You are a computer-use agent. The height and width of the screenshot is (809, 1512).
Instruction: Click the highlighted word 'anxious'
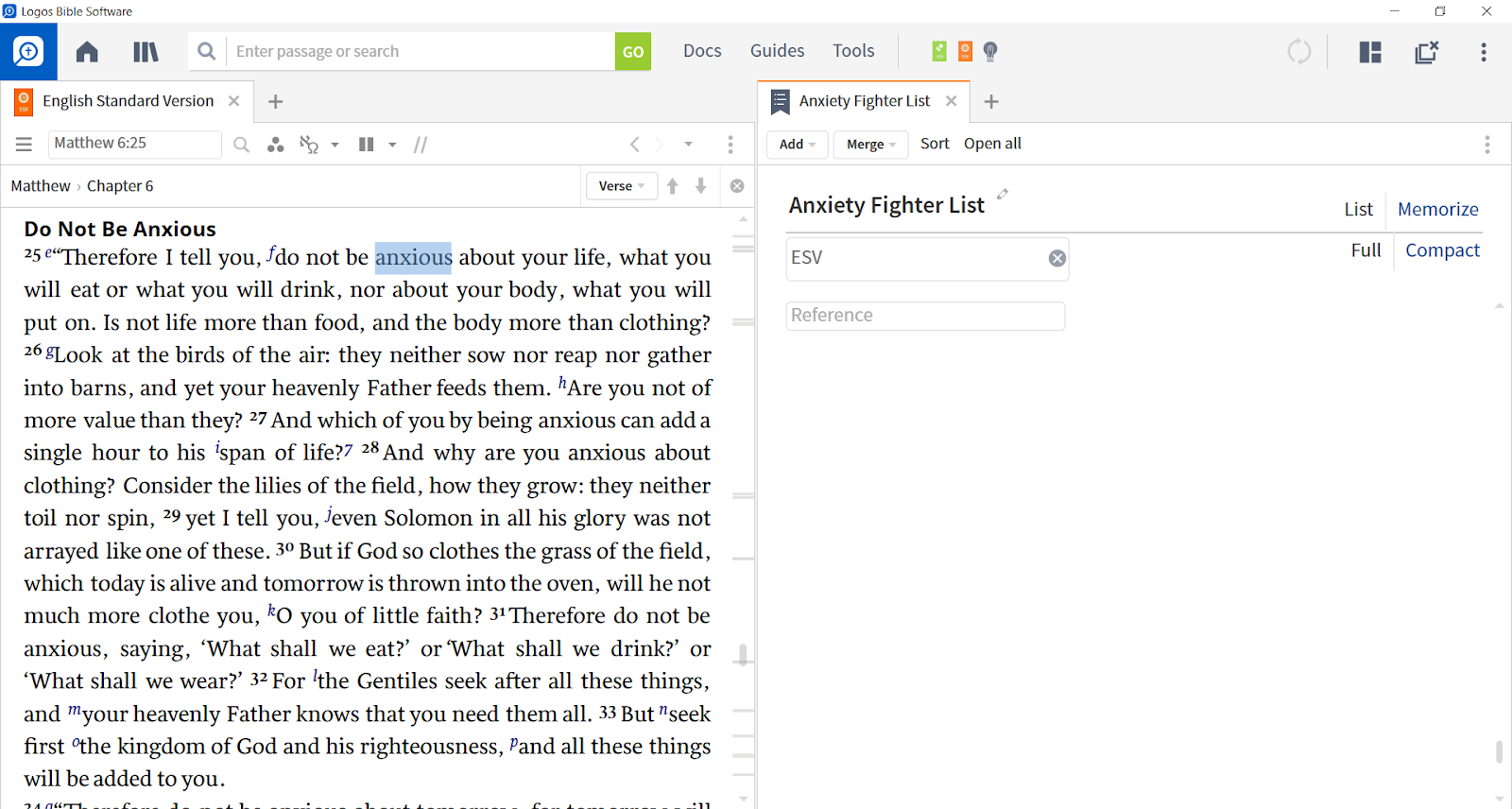[x=414, y=258]
